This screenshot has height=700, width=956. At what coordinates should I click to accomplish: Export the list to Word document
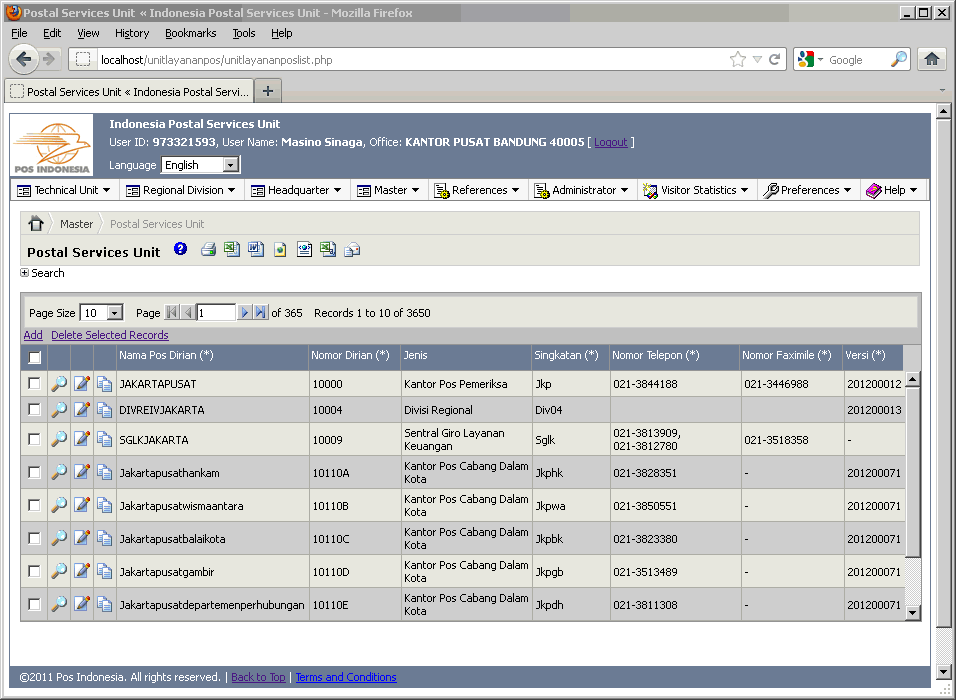(x=256, y=250)
